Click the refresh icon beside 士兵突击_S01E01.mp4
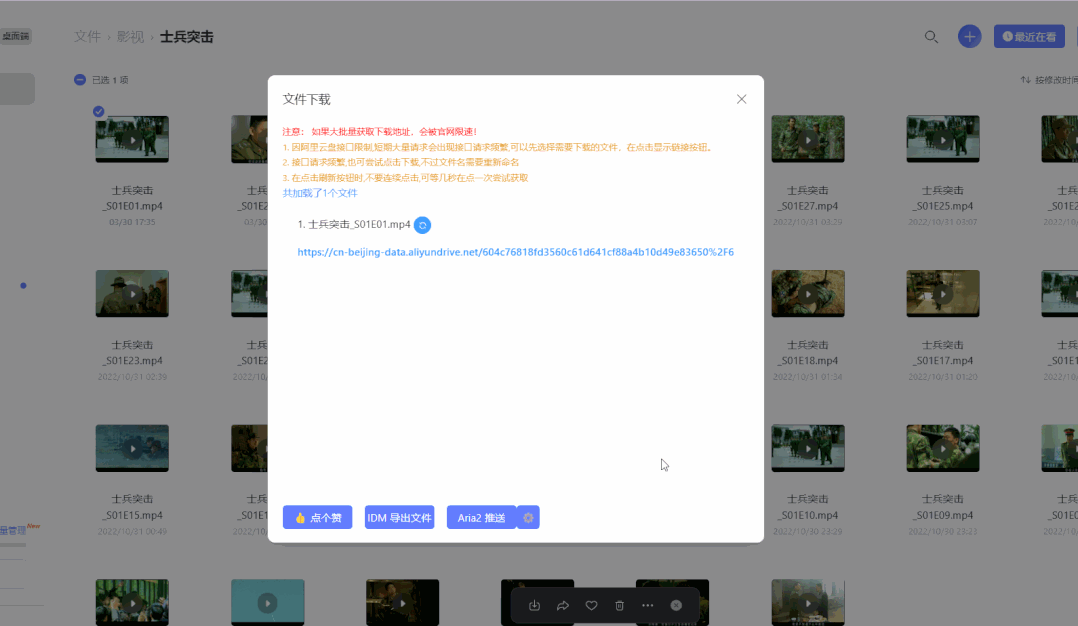1078x626 pixels. [422, 225]
